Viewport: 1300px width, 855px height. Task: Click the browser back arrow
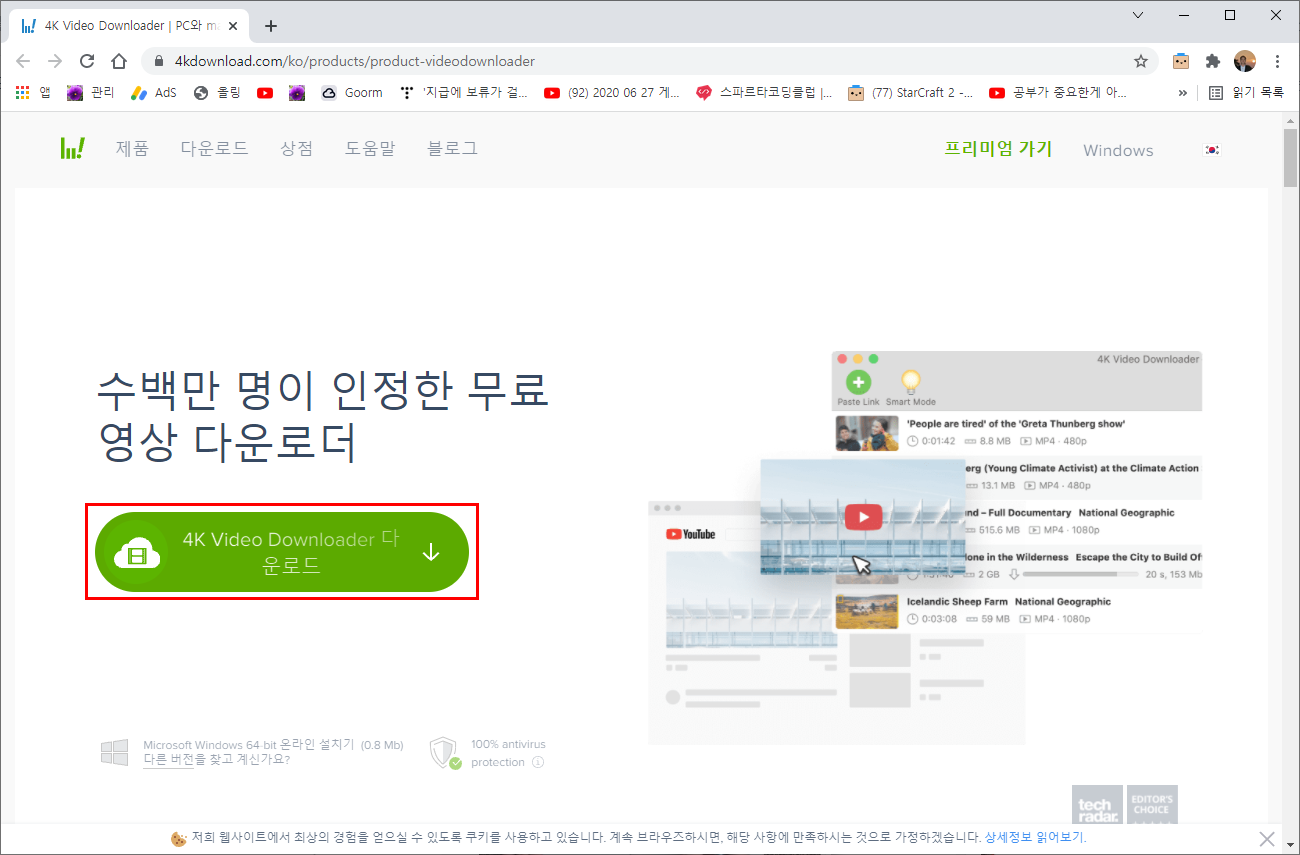[23, 61]
